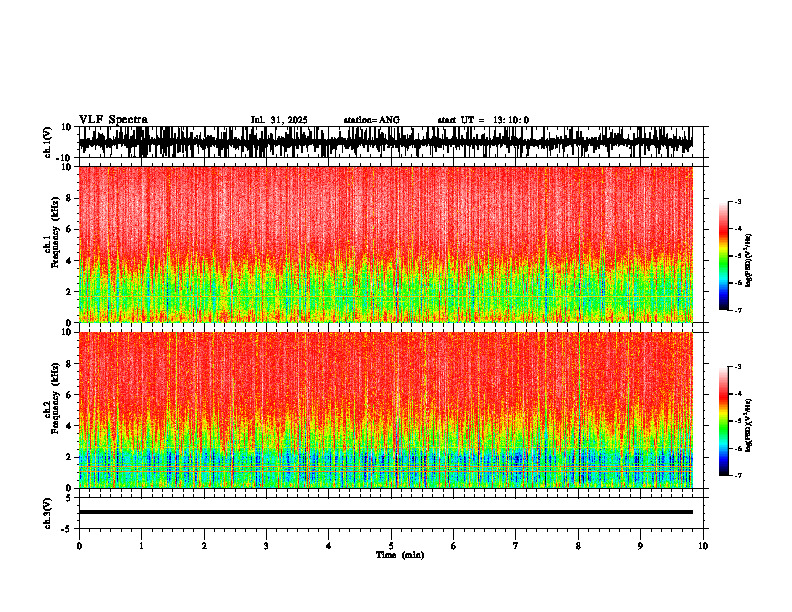This screenshot has height=612, width=792.
Task: Click time axis tick label 9
Action: (x=640, y=546)
